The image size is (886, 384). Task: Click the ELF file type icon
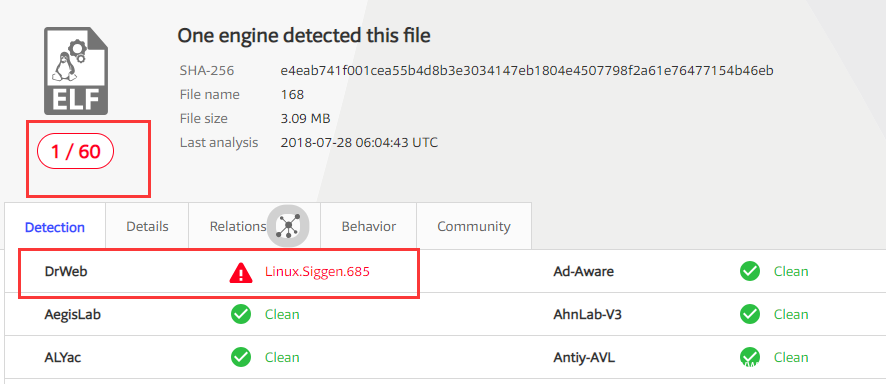pos(76,71)
